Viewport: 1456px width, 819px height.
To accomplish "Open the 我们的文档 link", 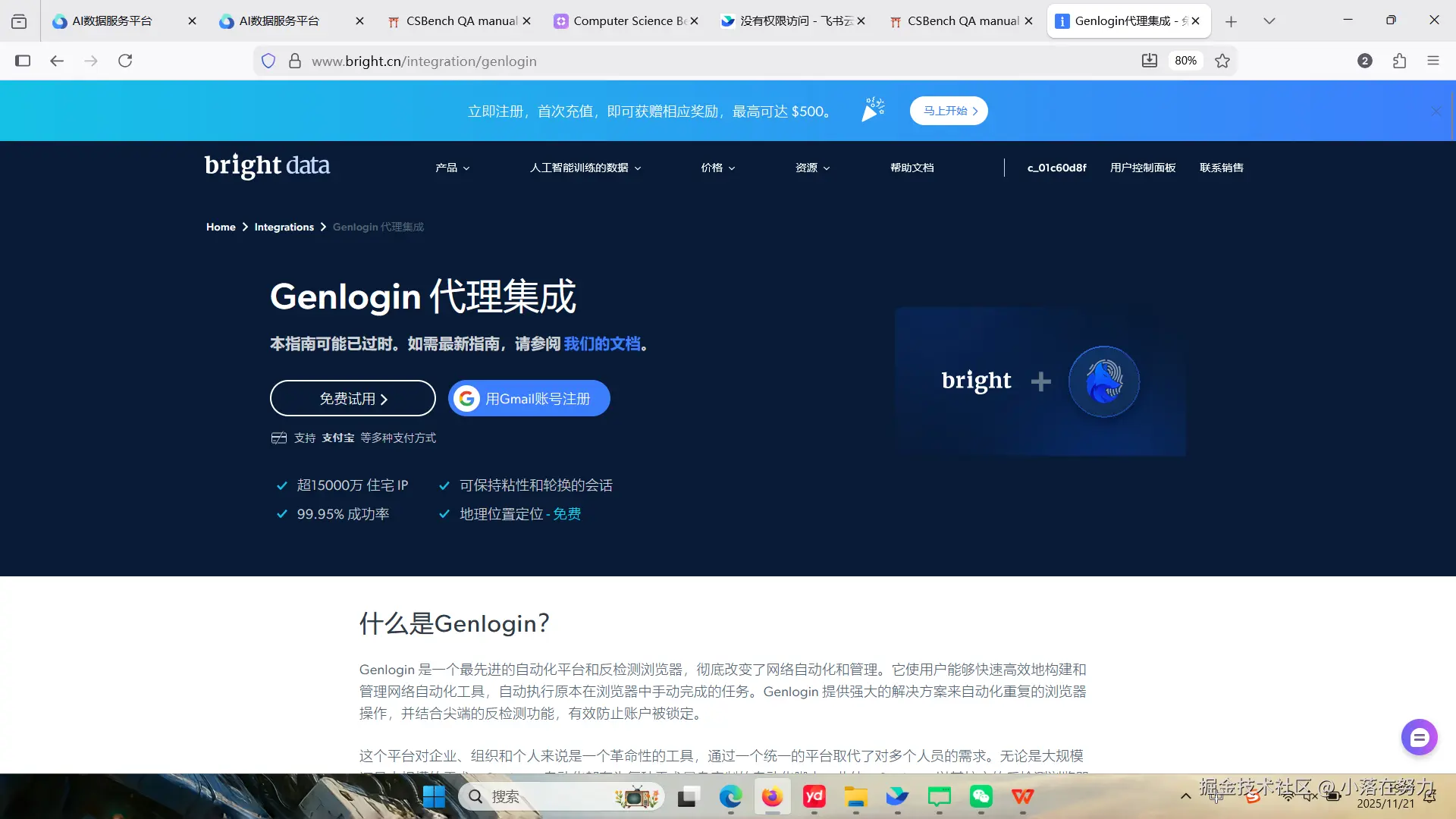I will click(x=601, y=344).
